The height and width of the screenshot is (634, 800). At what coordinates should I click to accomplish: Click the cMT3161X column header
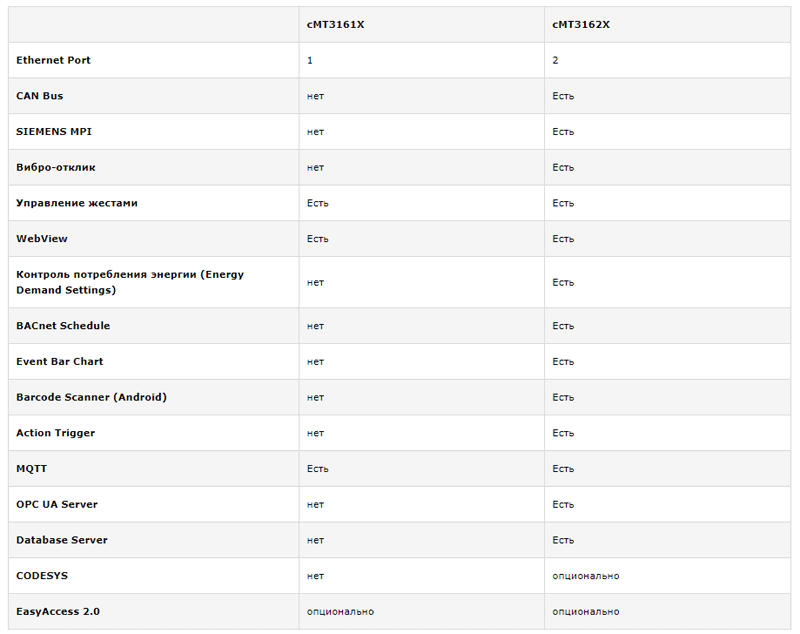click(335, 24)
